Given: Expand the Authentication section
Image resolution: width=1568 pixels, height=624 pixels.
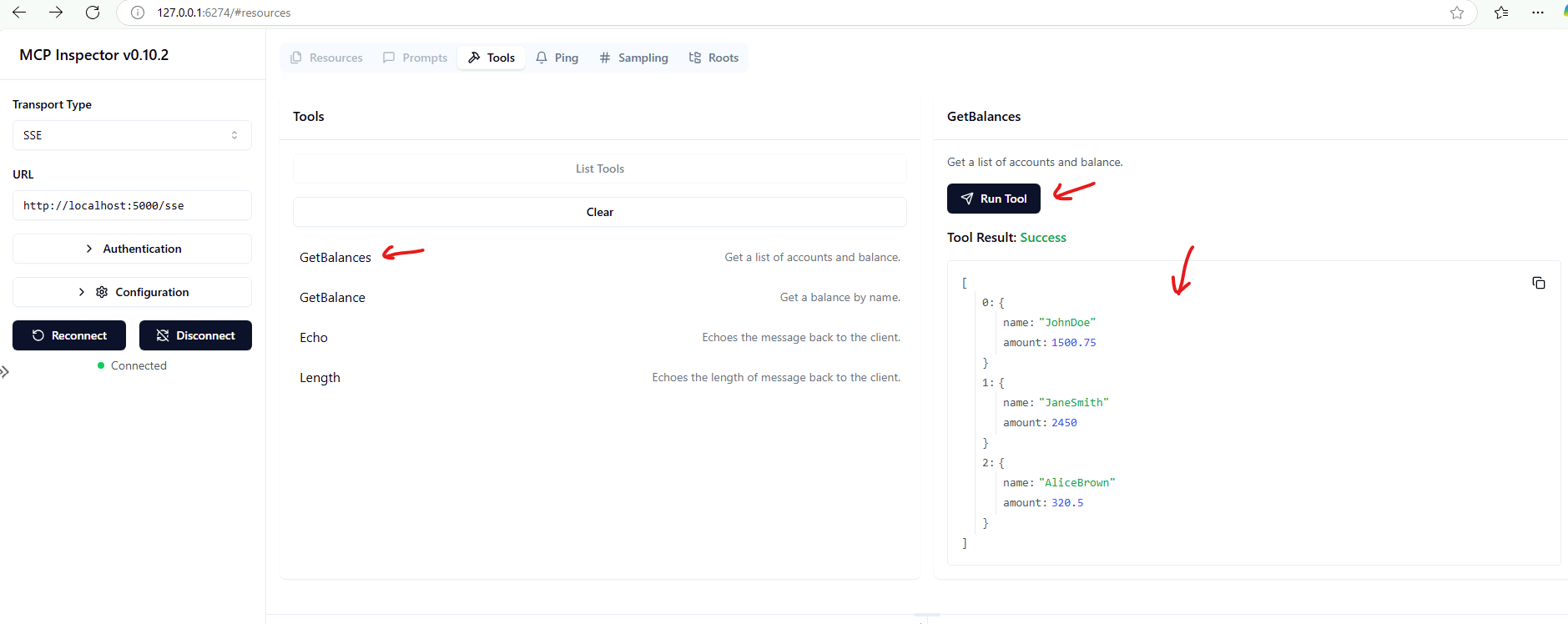Looking at the screenshot, I should pos(132,249).
